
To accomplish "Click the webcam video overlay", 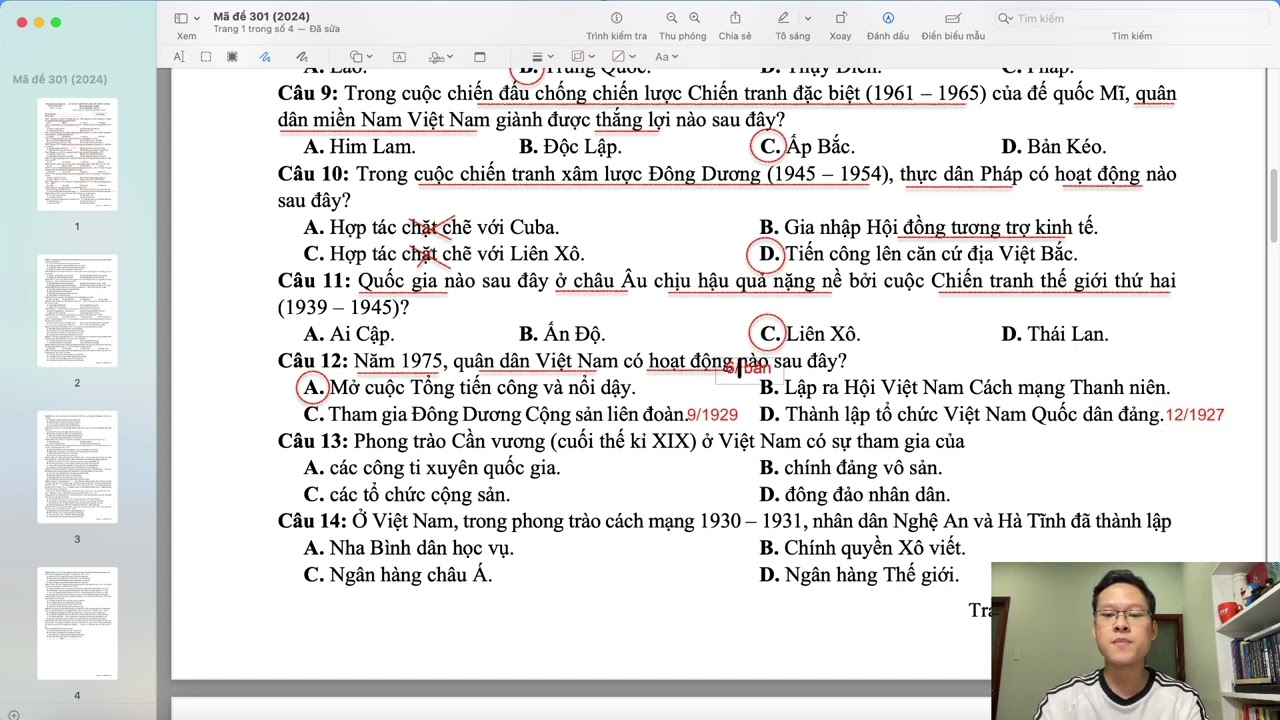I will point(1136,641).
